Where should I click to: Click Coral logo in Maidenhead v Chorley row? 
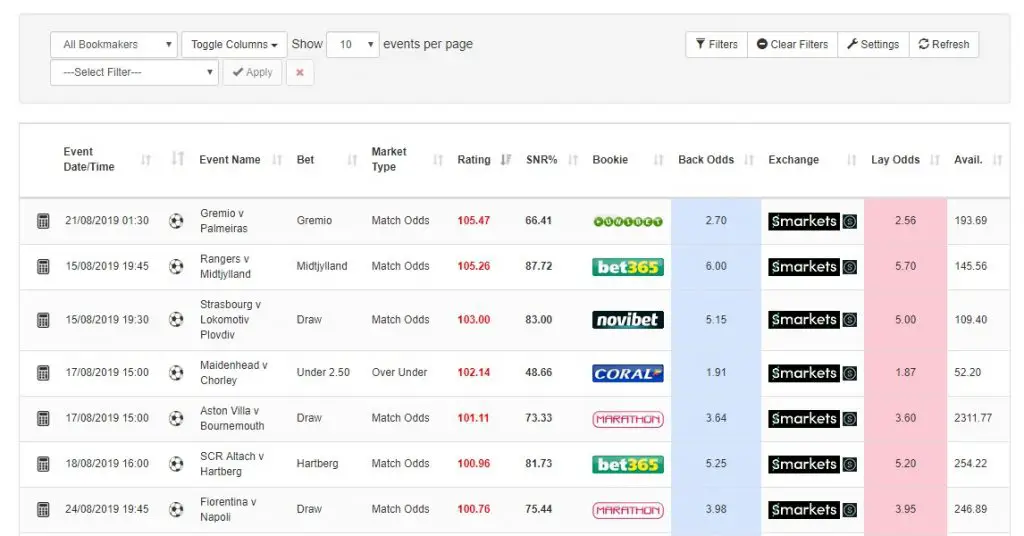coord(628,373)
